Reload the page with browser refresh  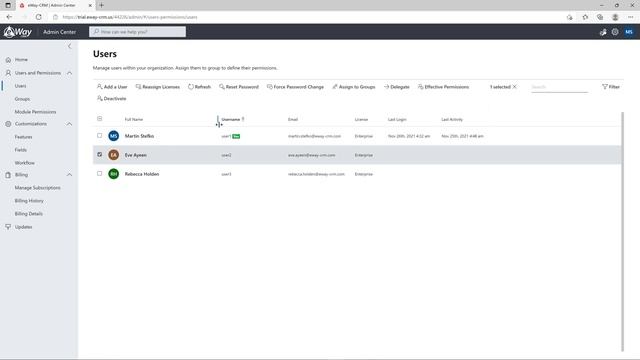click(38, 17)
